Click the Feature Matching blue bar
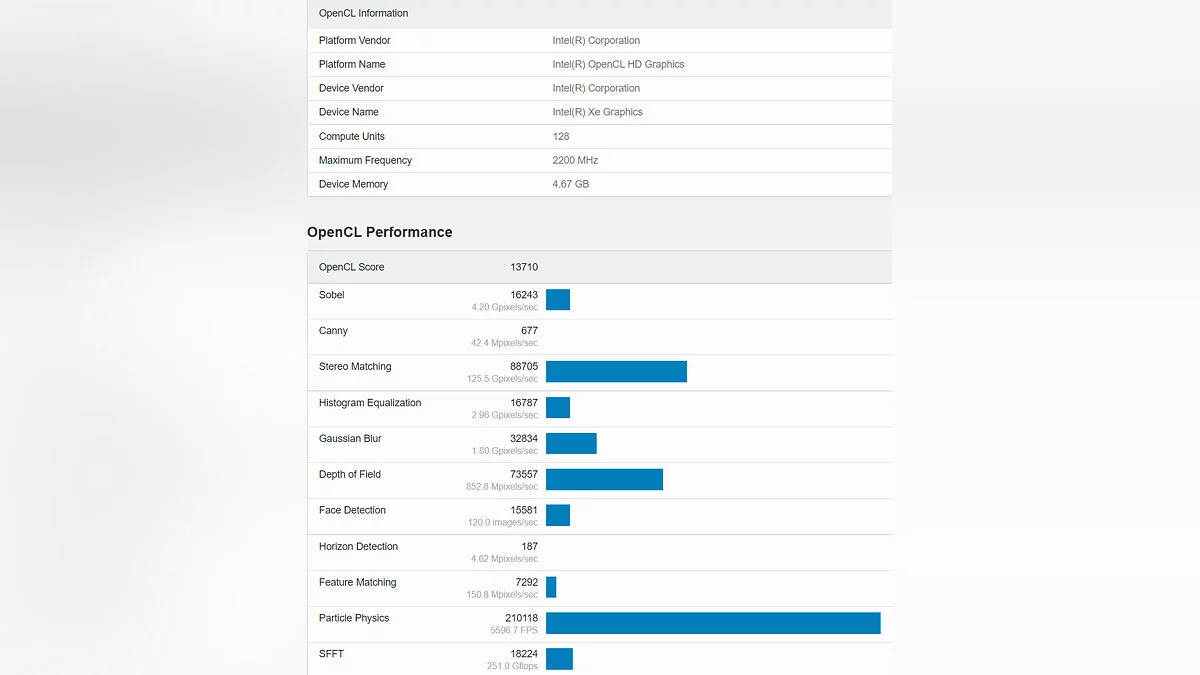 (x=551, y=587)
